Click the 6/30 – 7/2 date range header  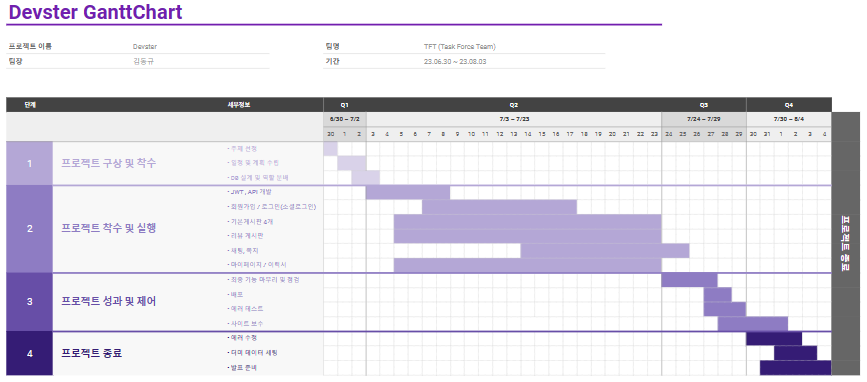344,119
